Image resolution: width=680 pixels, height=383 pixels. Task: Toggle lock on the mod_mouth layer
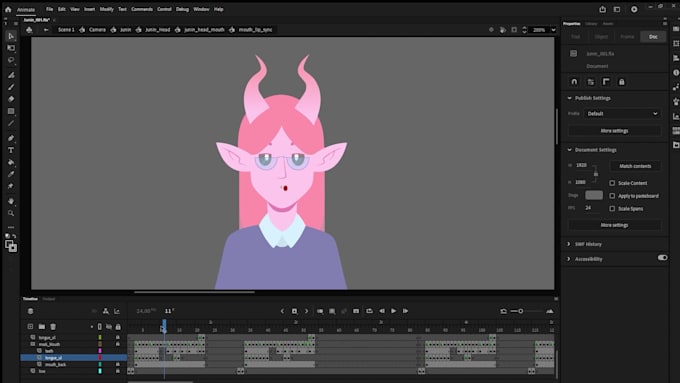[118, 344]
